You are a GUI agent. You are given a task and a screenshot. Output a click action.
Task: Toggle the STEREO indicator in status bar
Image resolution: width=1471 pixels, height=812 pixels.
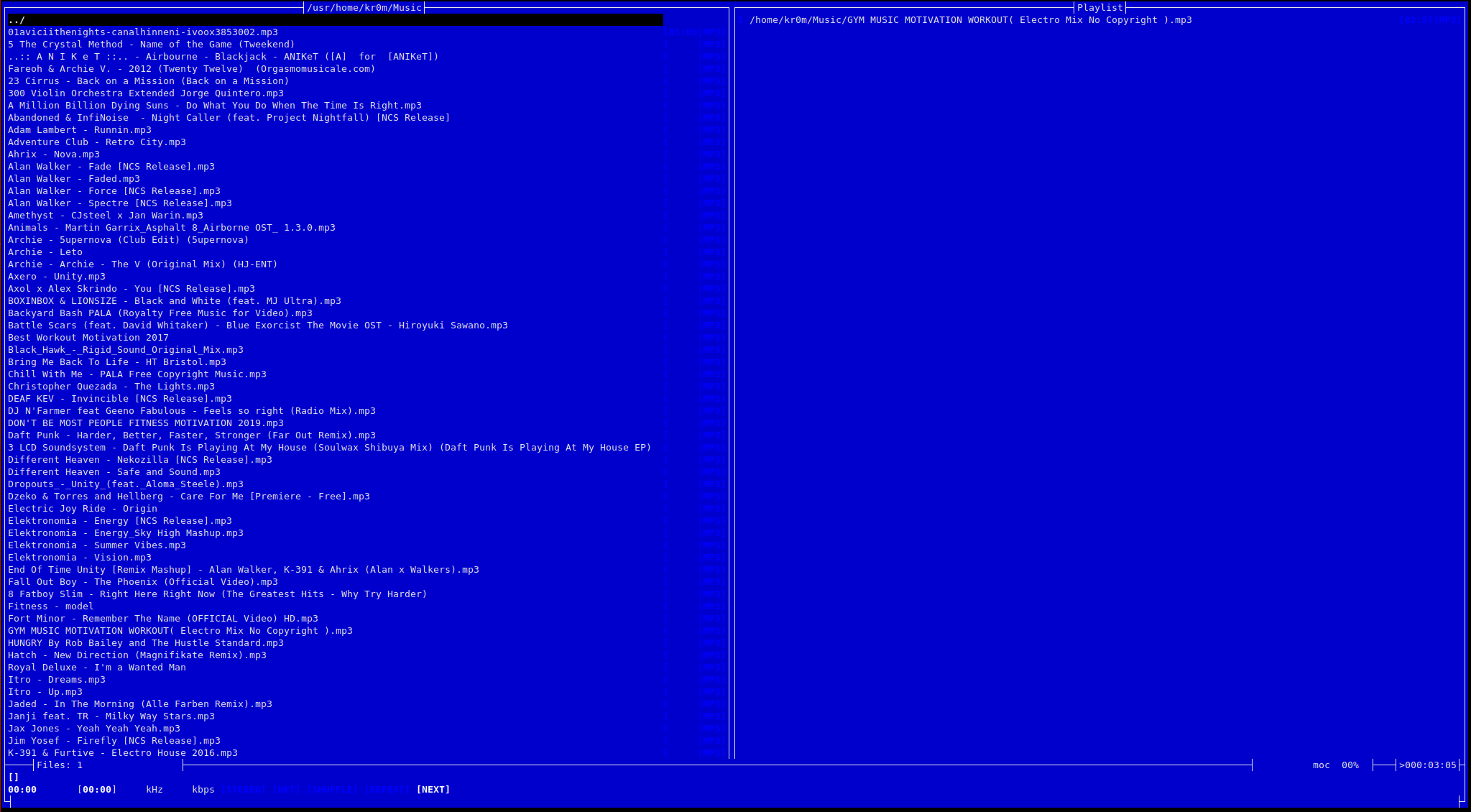tap(243, 789)
